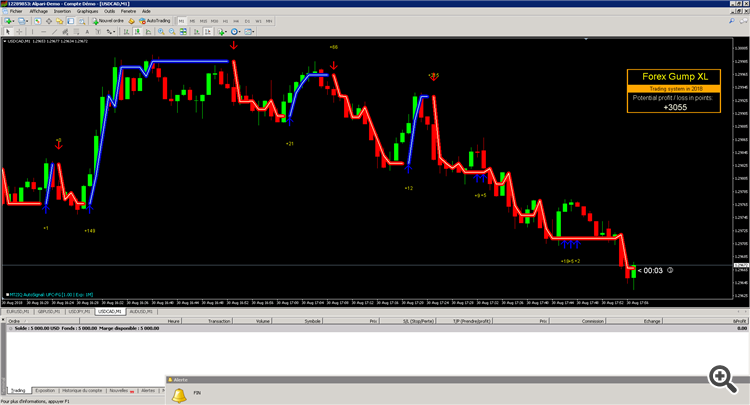Viewport: 750px width, 405px height.
Task: Expand the Profiles dropdown arrow
Action: [27, 22]
